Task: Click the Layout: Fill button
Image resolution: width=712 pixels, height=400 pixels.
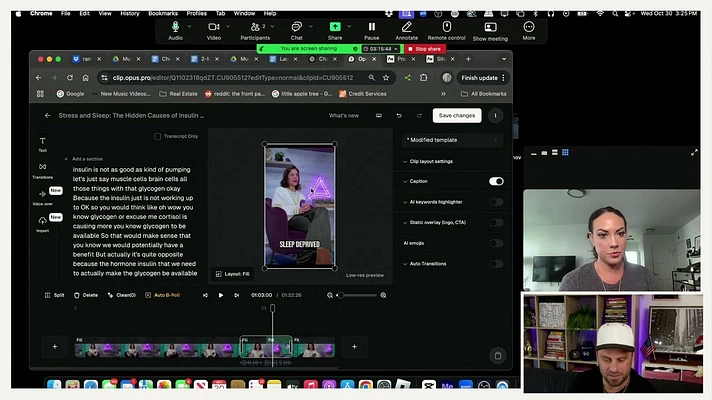Action: (232, 274)
